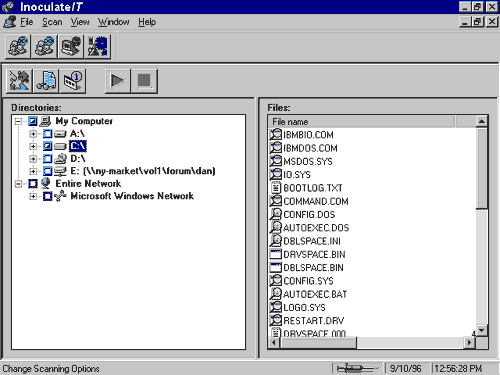This screenshot has width=500, height=375.
Task: Select file DBLSPACE.INI
Action: pos(312,241)
